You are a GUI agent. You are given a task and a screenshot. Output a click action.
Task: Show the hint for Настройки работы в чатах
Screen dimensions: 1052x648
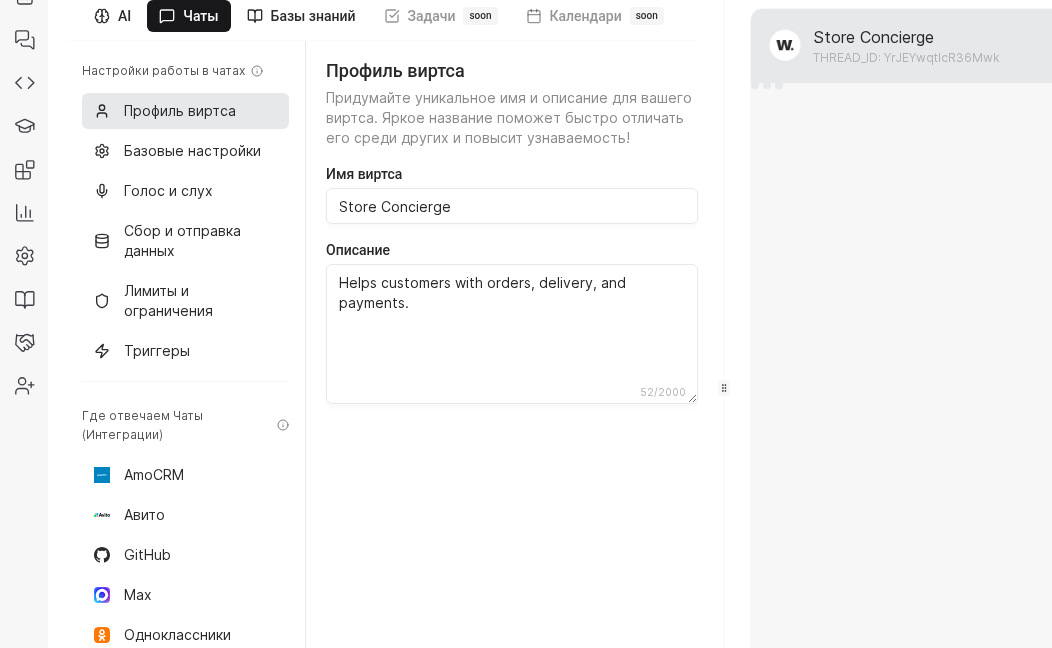(258, 71)
